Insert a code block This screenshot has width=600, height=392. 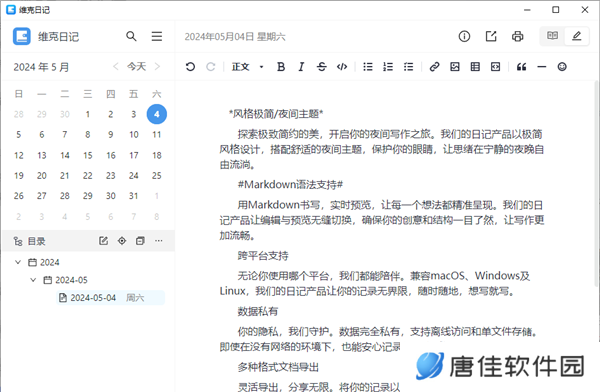pyautogui.click(x=495, y=67)
